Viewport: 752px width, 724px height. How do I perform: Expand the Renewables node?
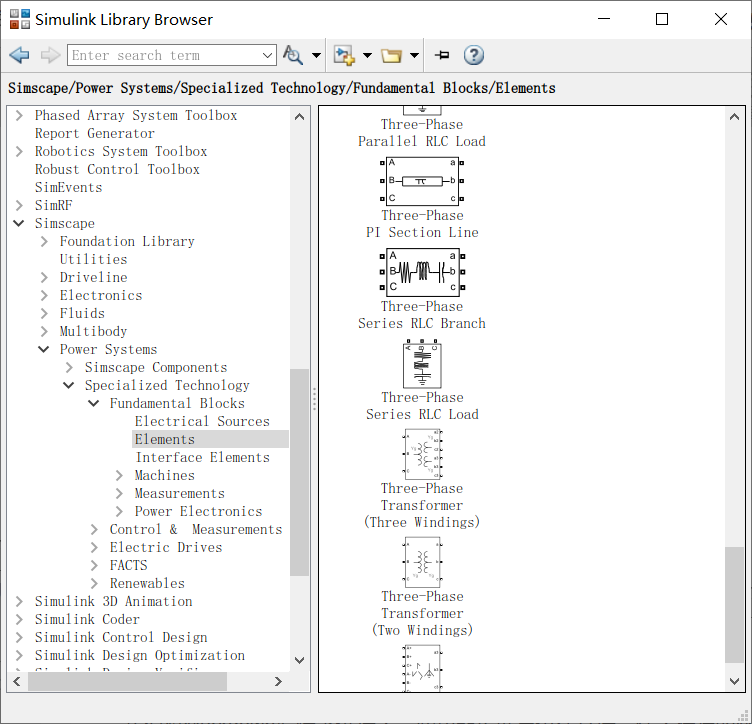[94, 583]
